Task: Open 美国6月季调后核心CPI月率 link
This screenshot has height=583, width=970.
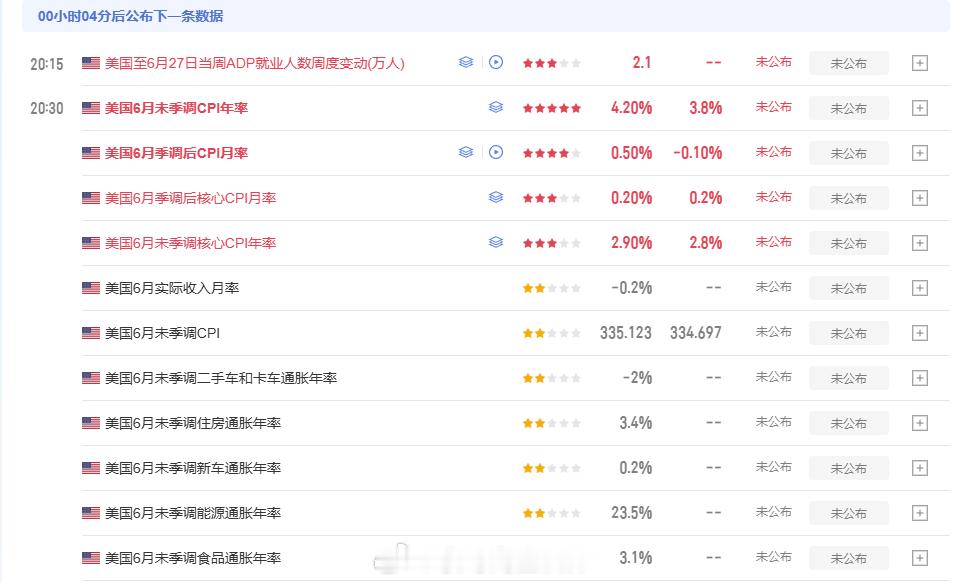Action: (191, 198)
